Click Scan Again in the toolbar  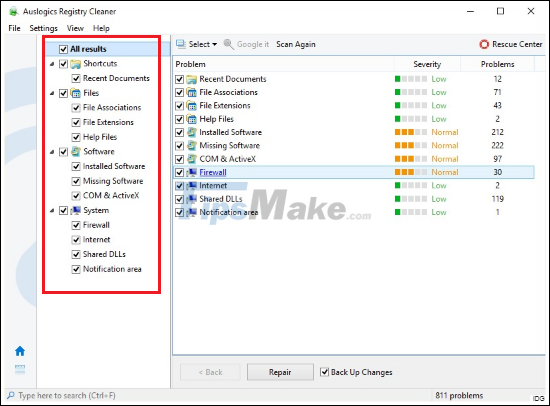pyautogui.click(x=296, y=44)
